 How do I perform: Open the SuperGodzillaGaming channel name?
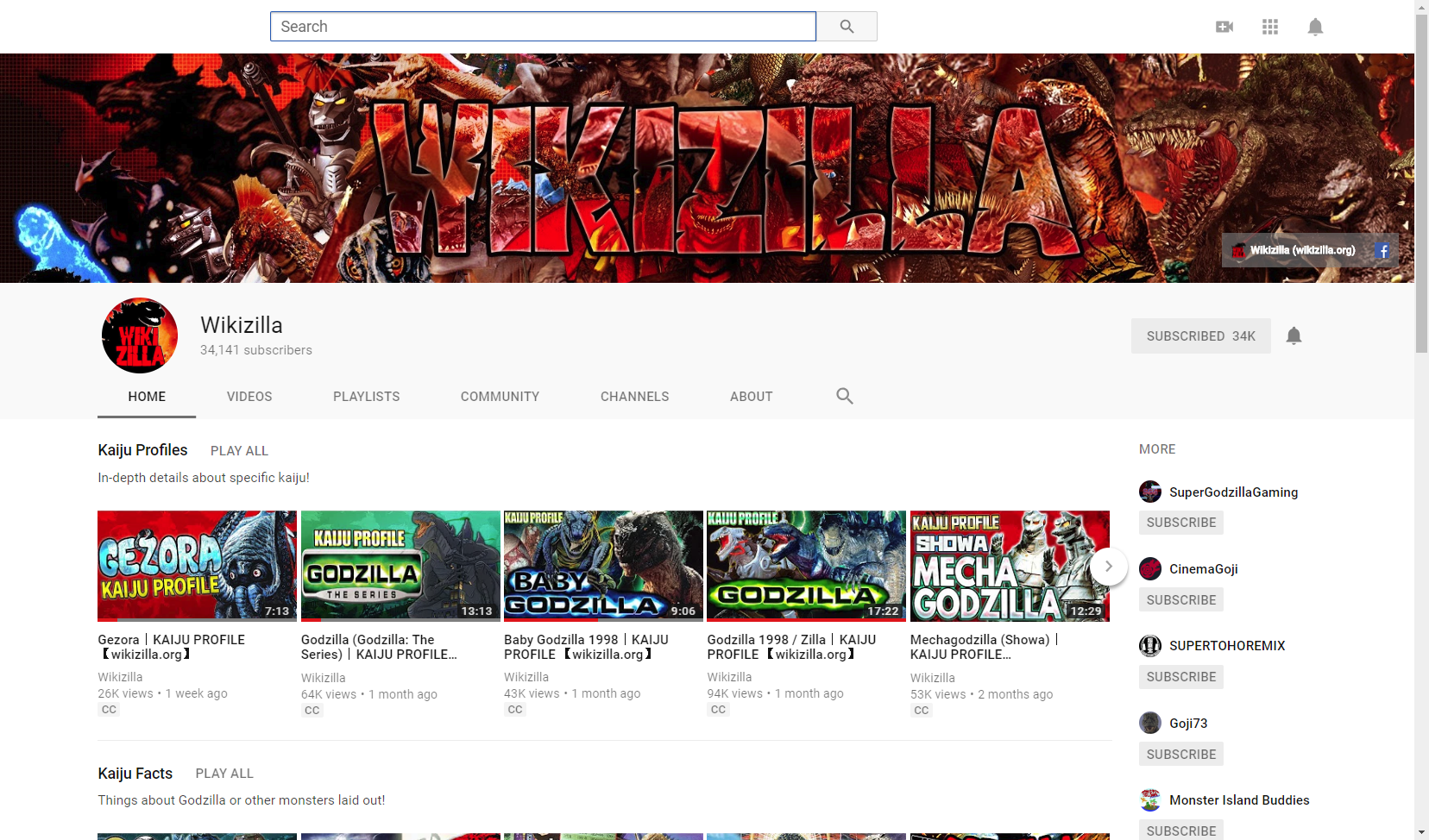1234,492
